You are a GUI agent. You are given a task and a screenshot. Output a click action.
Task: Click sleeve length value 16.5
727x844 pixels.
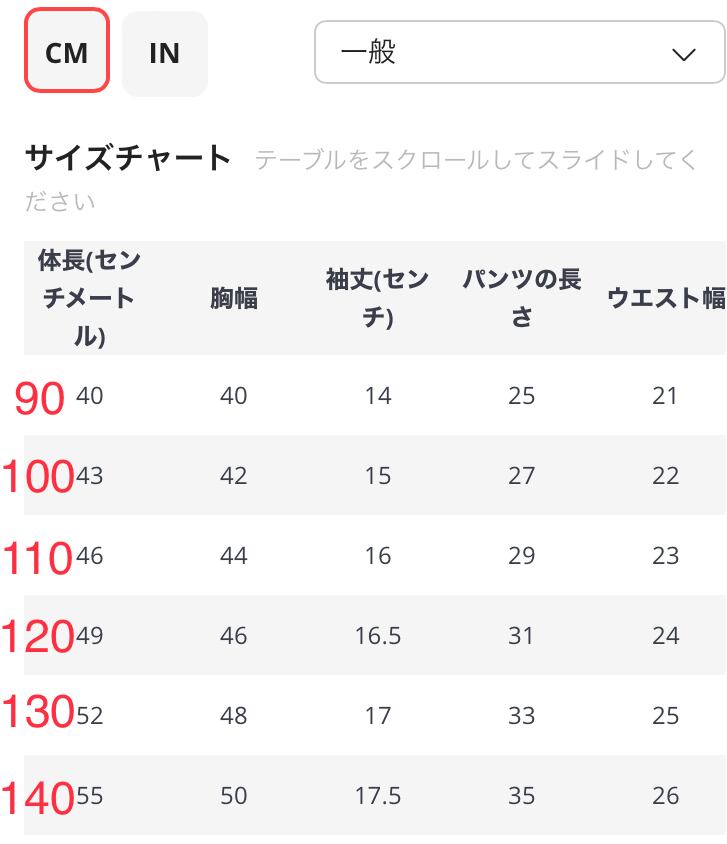click(x=378, y=636)
